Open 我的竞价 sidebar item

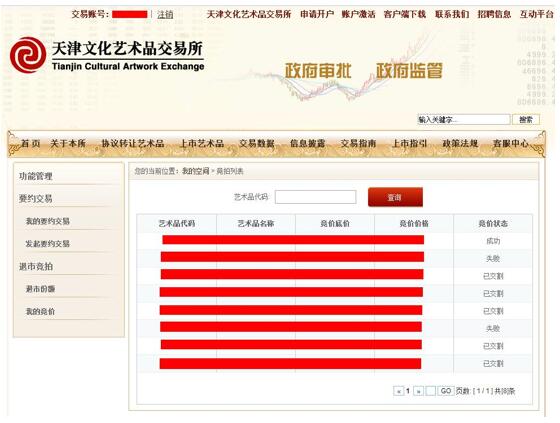click(40, 312)
